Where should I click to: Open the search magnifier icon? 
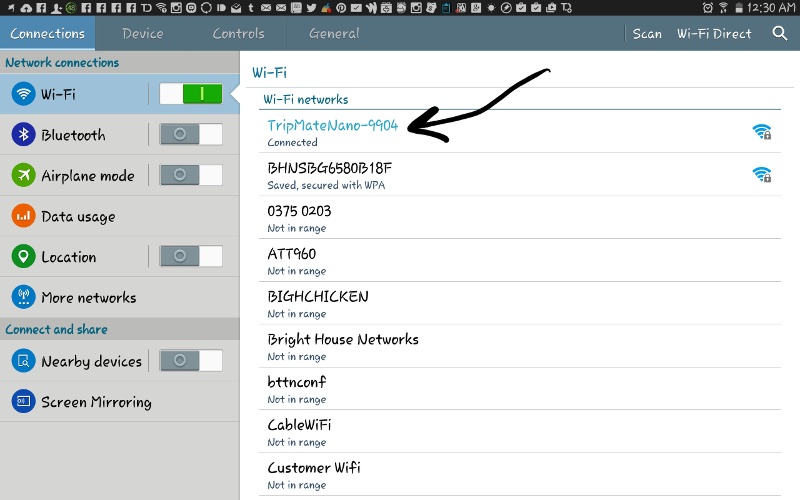[780, 34]
